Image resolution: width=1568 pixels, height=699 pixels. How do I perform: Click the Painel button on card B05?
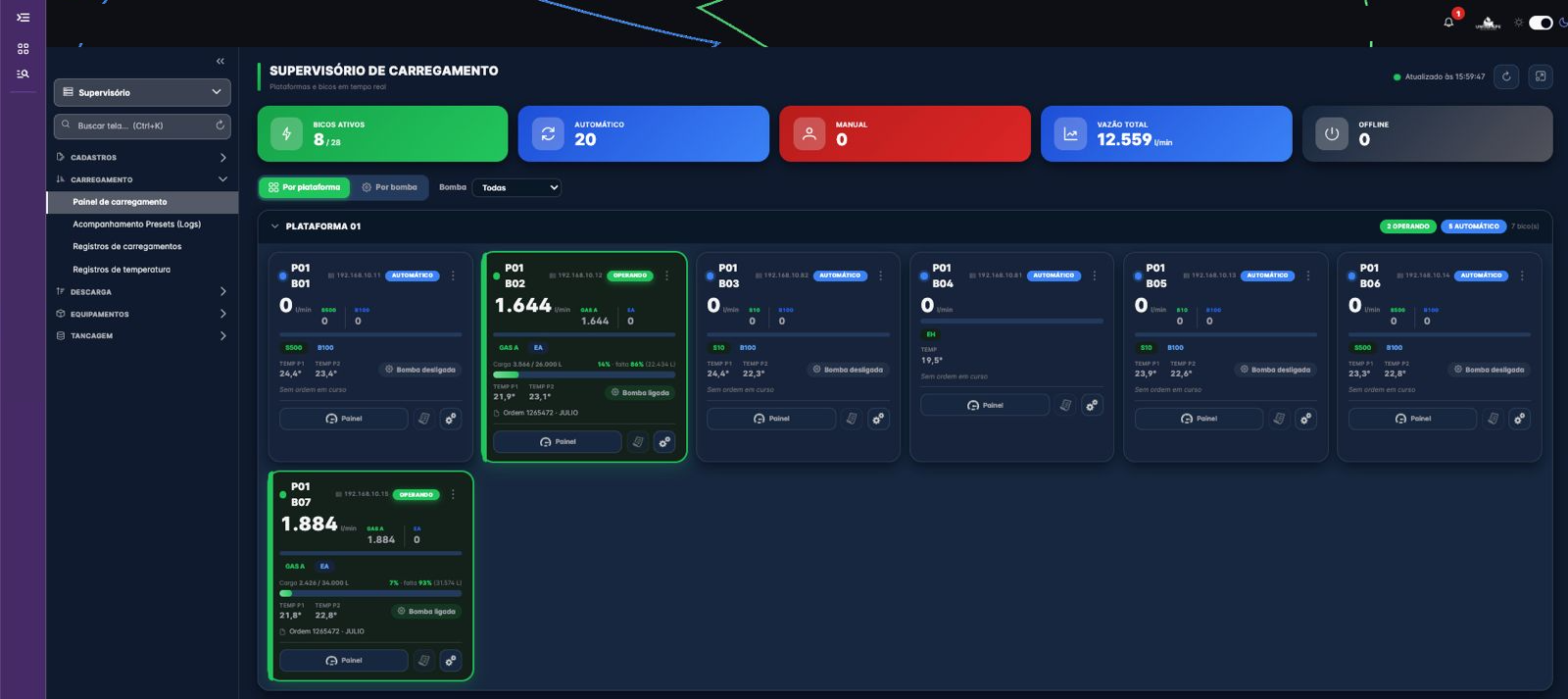(1199, 419)
